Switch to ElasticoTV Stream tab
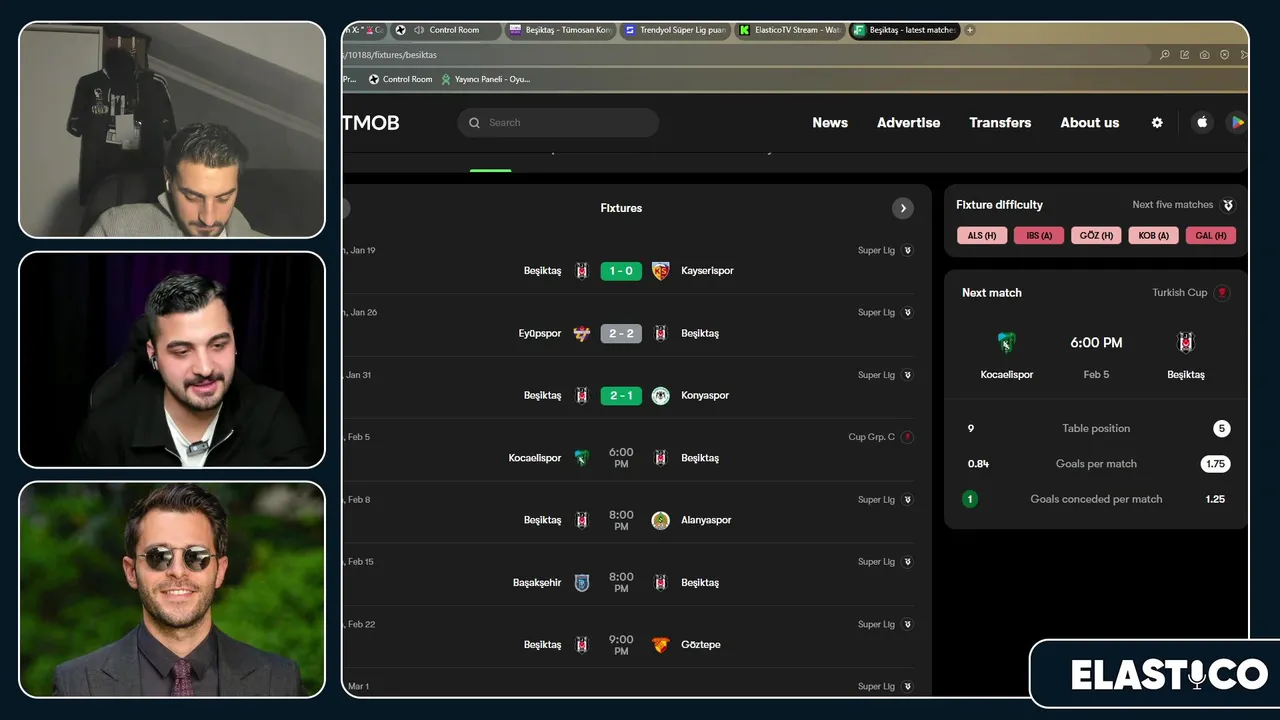The height and width of the screenshot is (720, 1280). point(790,30)
